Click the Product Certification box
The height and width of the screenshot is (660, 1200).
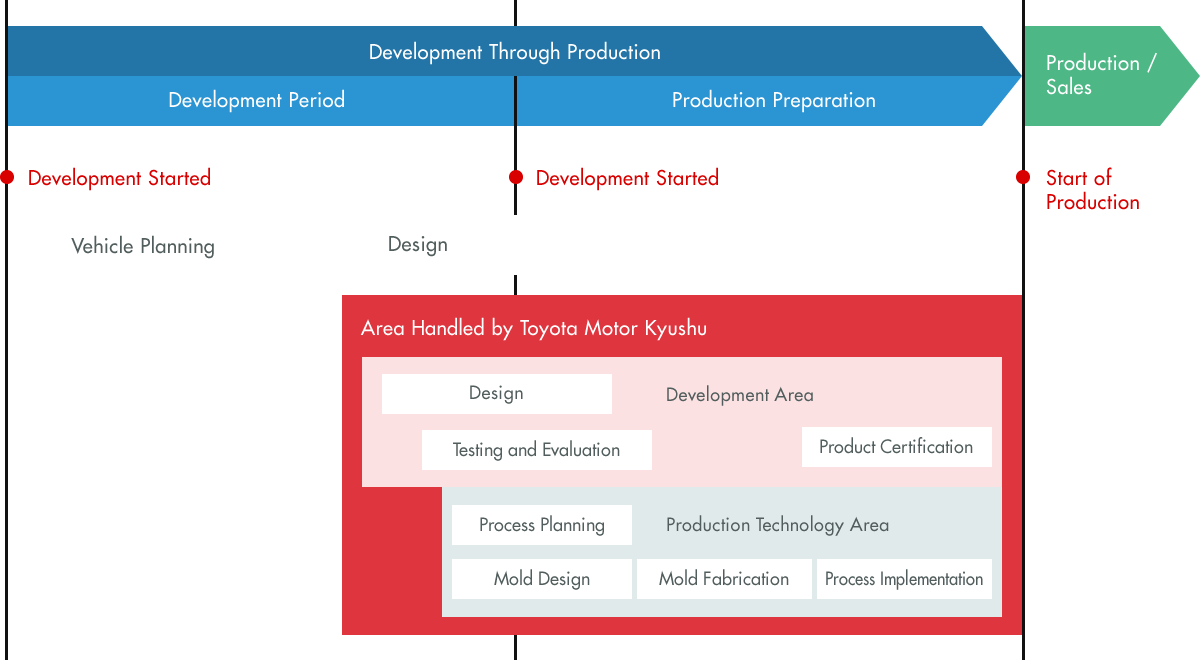click(897, 447)
